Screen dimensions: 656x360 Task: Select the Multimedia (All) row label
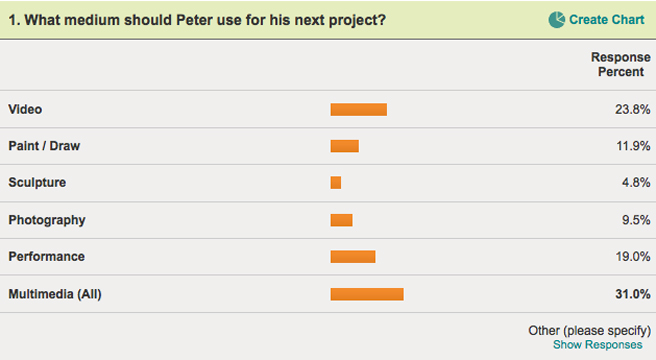coord(55,294)
